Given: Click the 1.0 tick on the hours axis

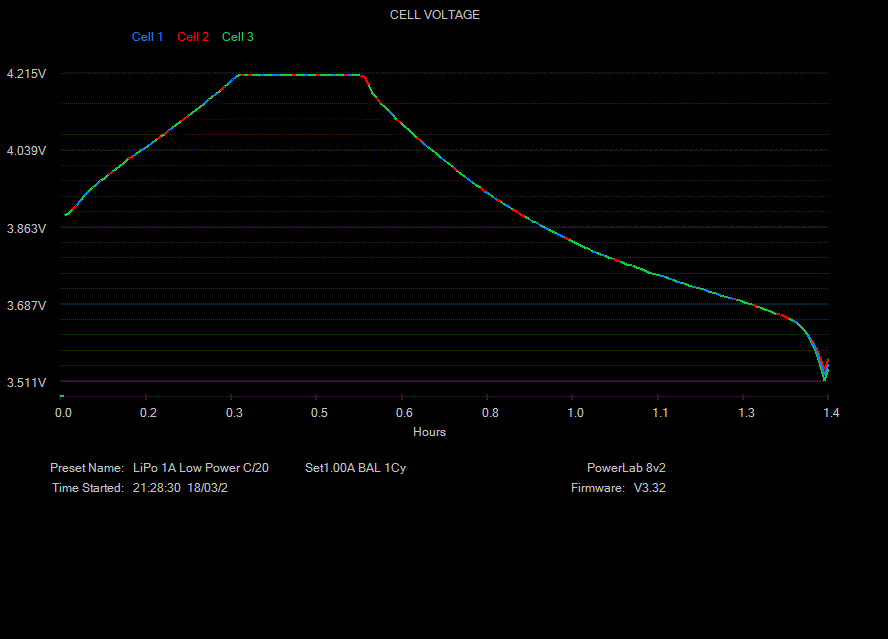Looking at the screenshot, I should point(575,412).
